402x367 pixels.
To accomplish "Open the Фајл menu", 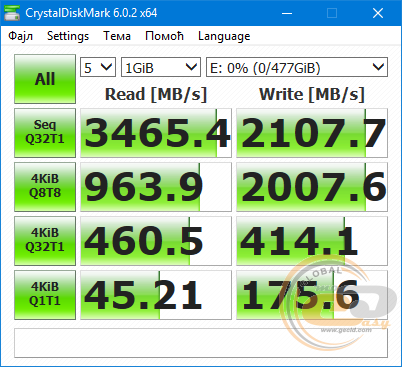I will [21, 36].
